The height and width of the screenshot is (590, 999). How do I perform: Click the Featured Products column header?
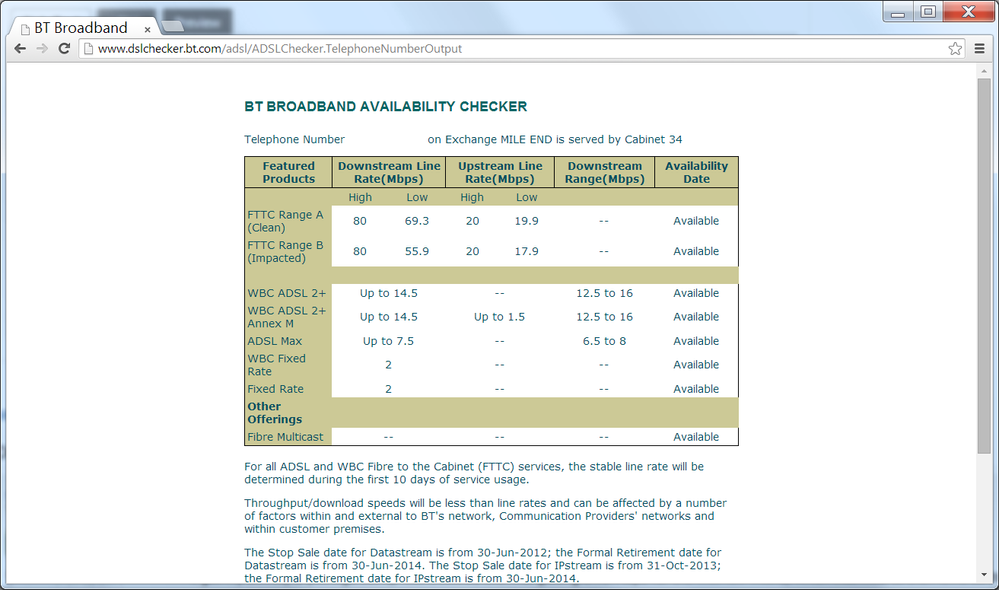pyautogui.click(x=289, y=172)
